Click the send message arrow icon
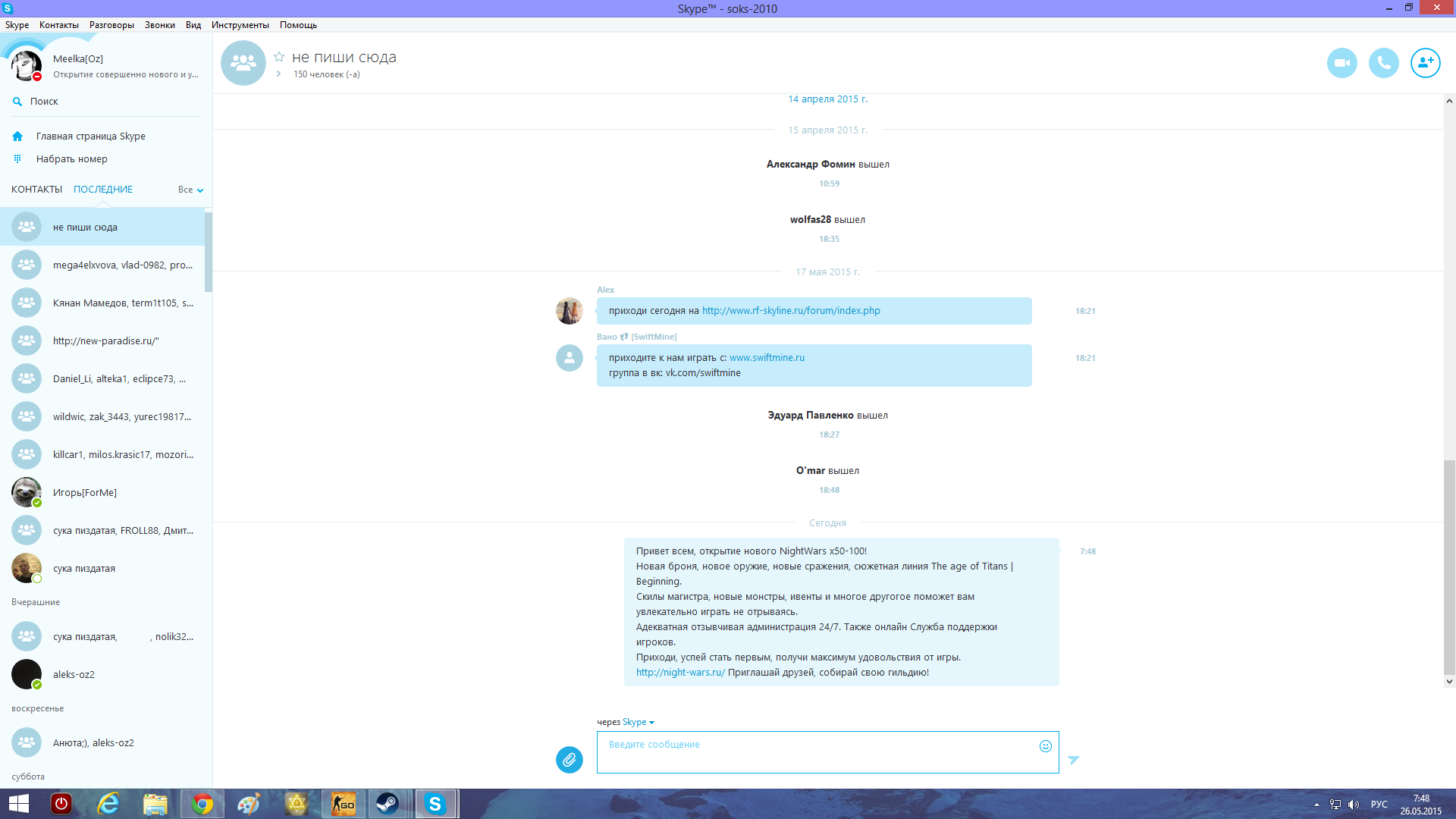 click(x=1073, y=760)
